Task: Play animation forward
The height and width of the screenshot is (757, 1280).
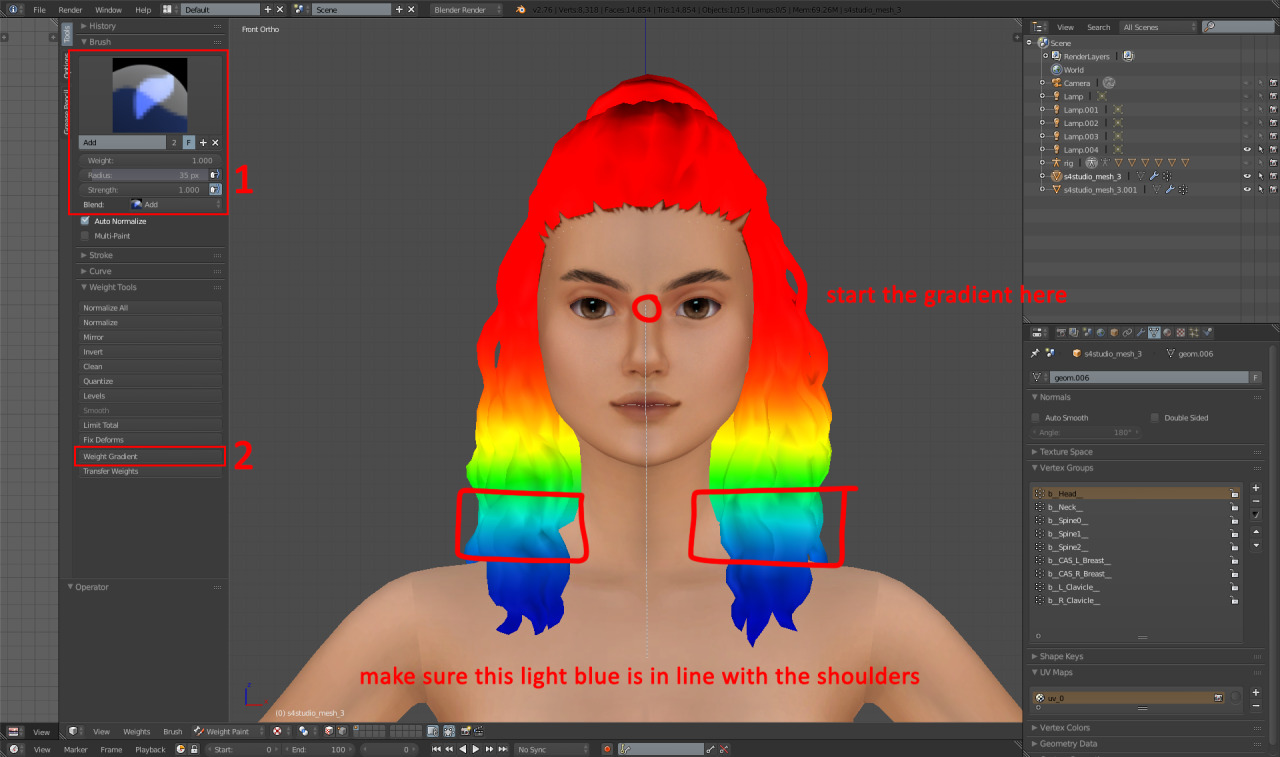Action: [x=476, y=749]
